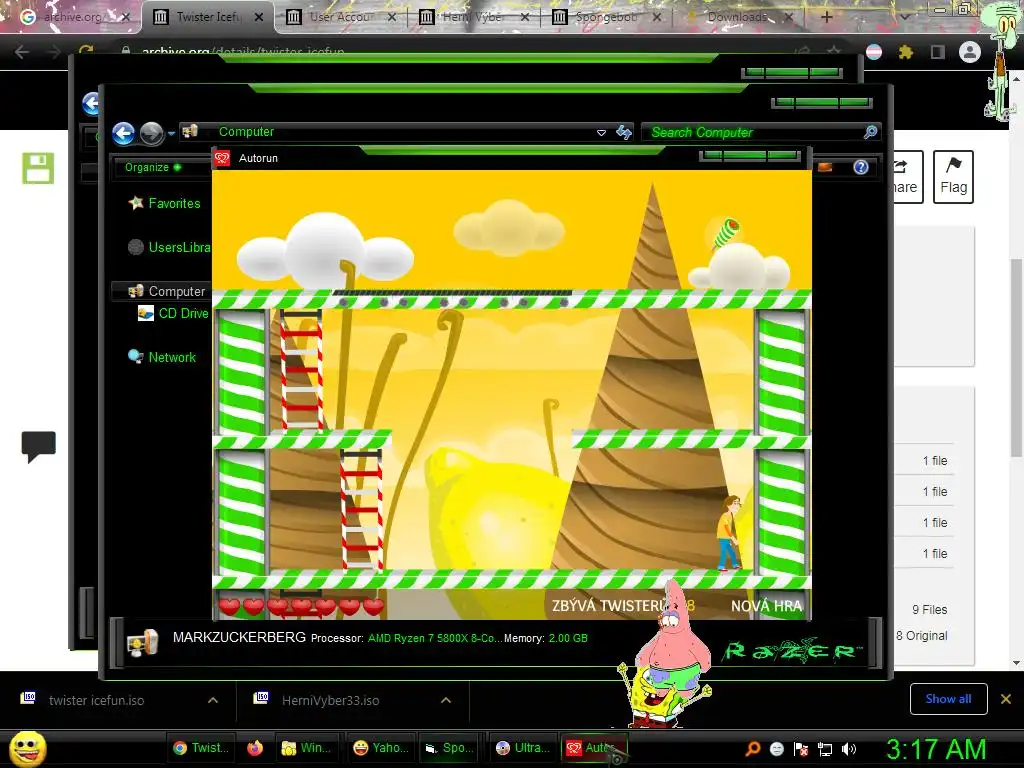The width and height of the screenshot is (1024, 768).
Task: Open the Organize dropdown menu
Action: (153, 167)
